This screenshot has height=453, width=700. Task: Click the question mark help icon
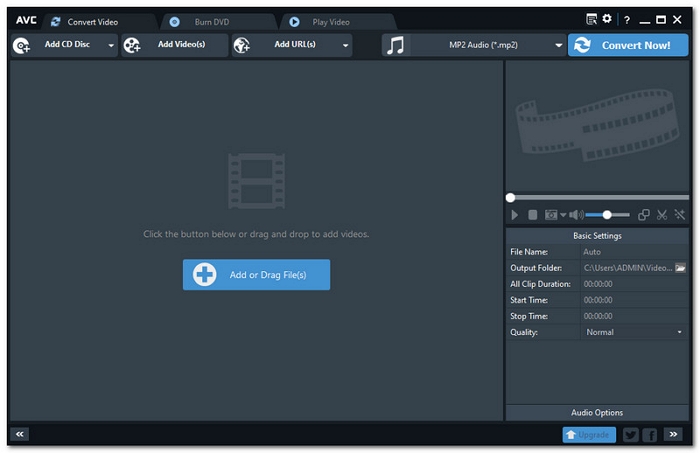coord(626,20)
